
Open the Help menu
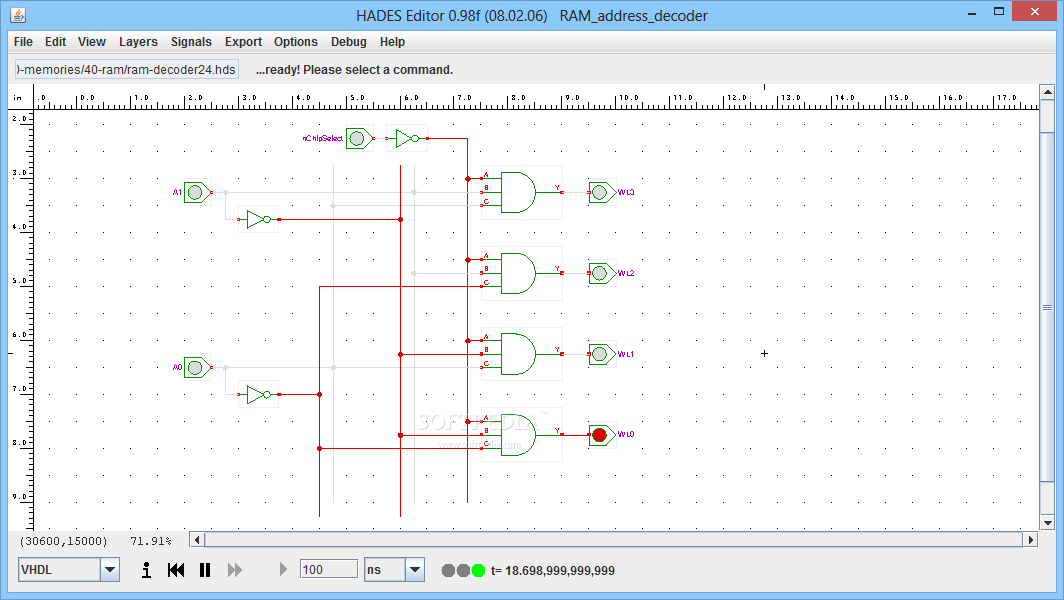pyautogui.click(x=392, y=41)
